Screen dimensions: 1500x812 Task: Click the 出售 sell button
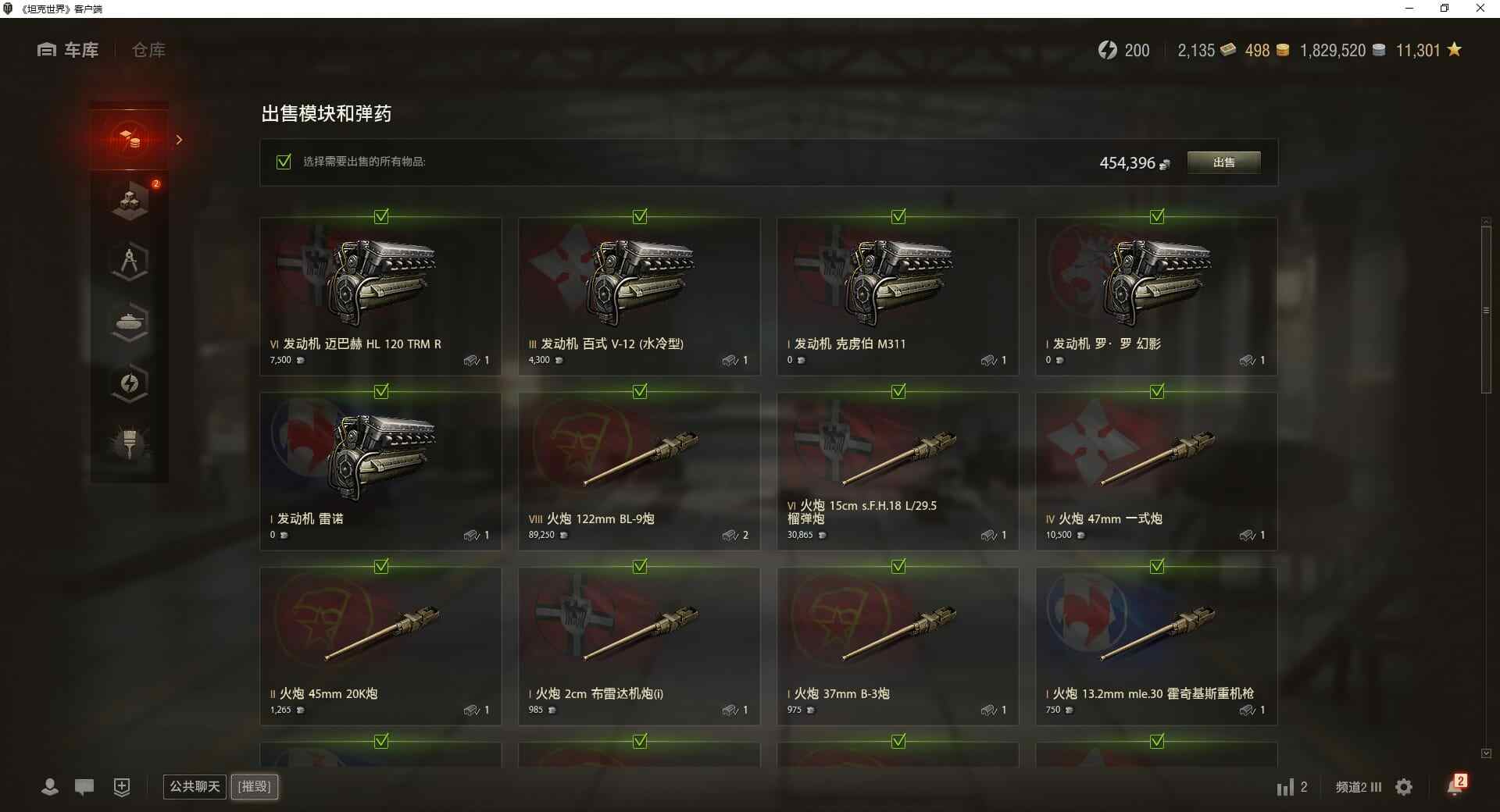click(1223, 162)
